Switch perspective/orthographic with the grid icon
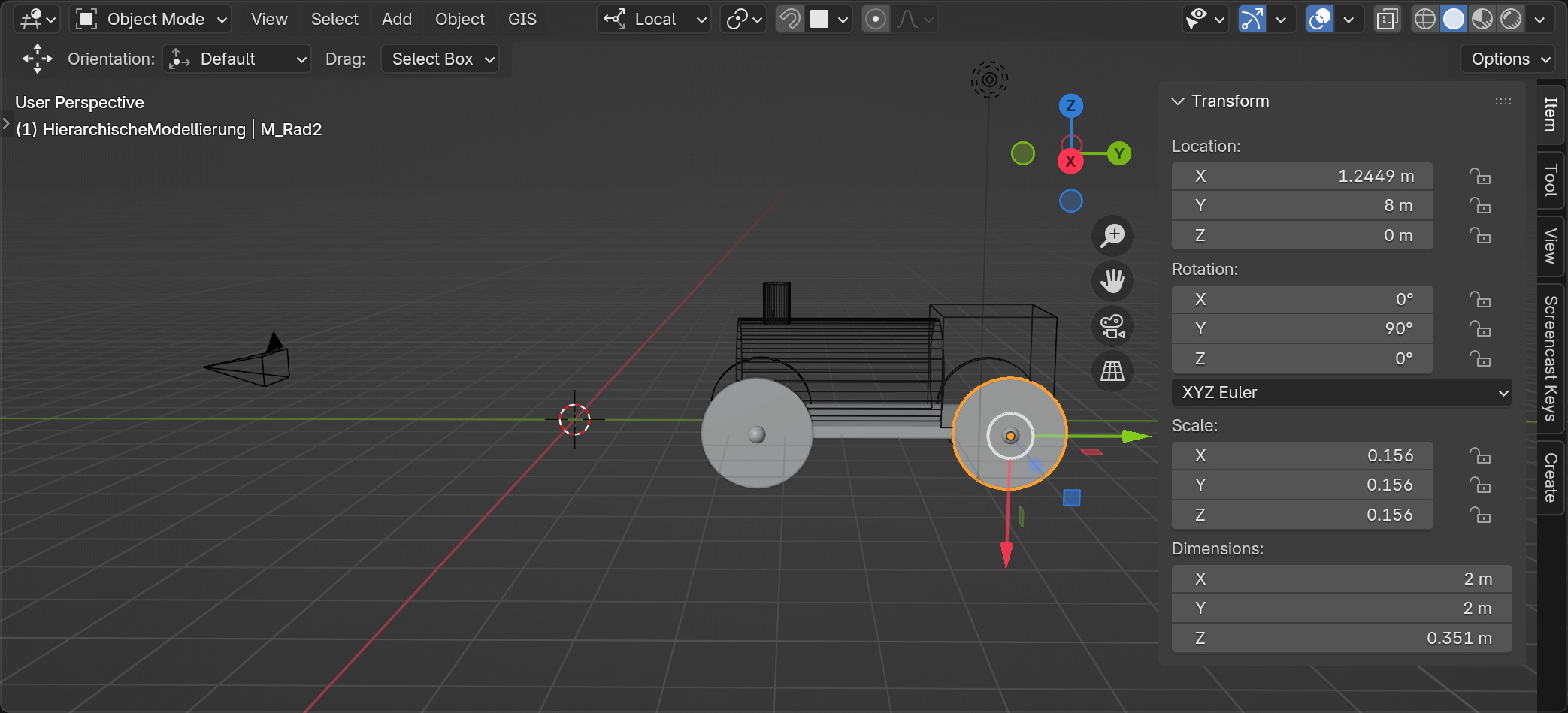1568x713 pixels. pyautogui.click(x=1112, y=371)
